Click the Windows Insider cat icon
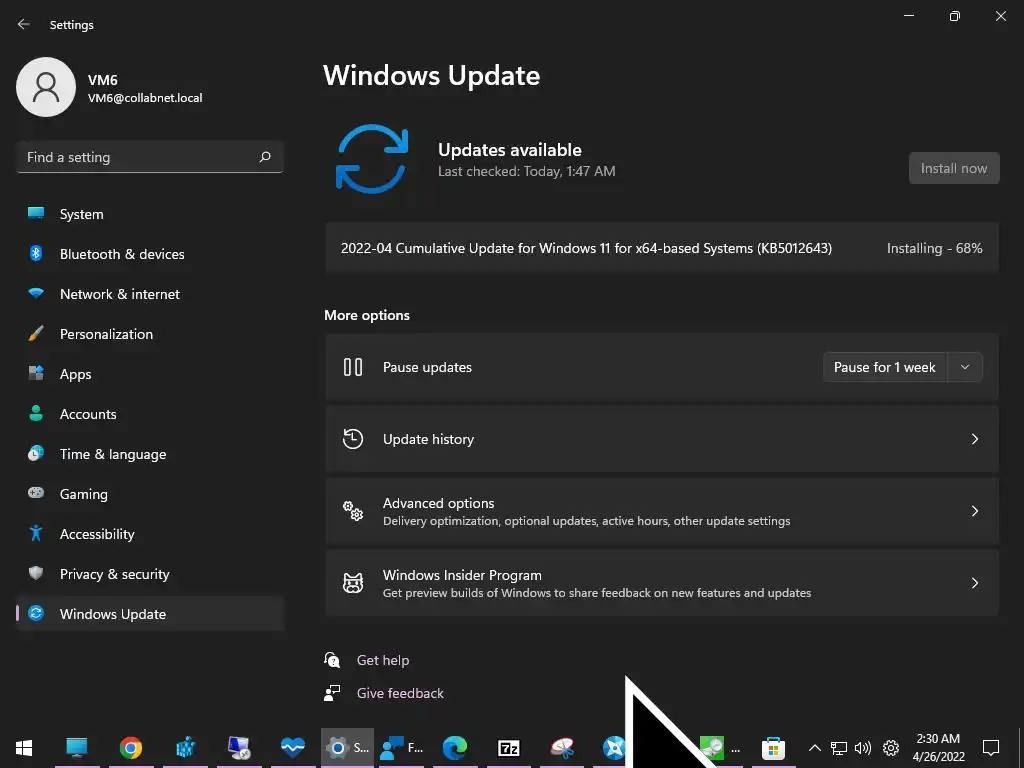Viewport: 1024px width, 768px height. [x=353, y=583]
